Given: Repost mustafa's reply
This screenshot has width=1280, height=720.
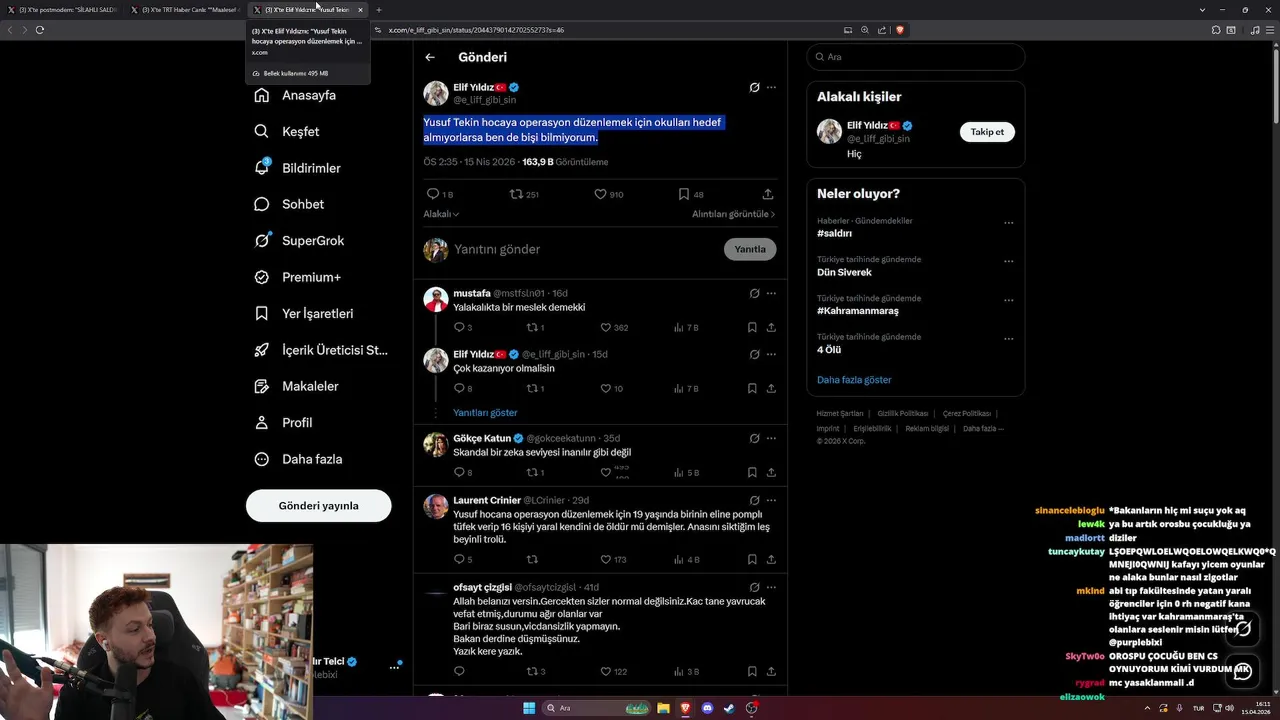Looking at the screenshot, I should click(x=535, y=327).
